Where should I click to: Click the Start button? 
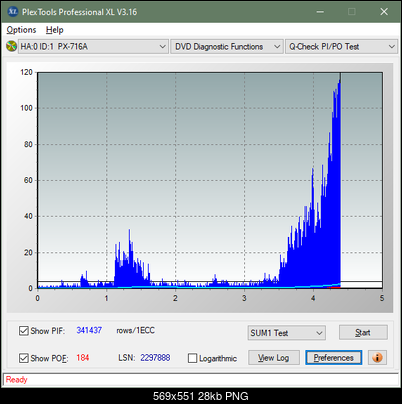[363, 332]
